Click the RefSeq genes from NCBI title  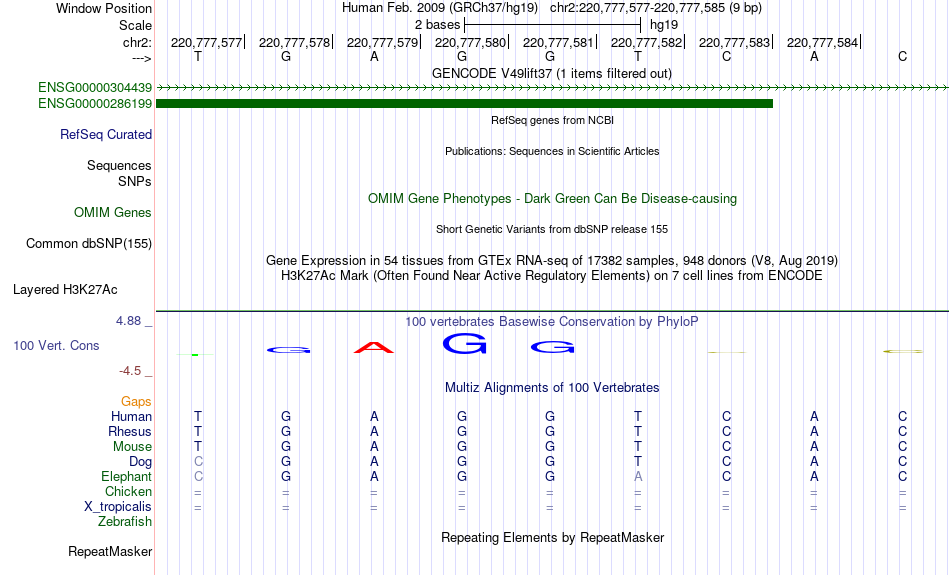[552, 120]
